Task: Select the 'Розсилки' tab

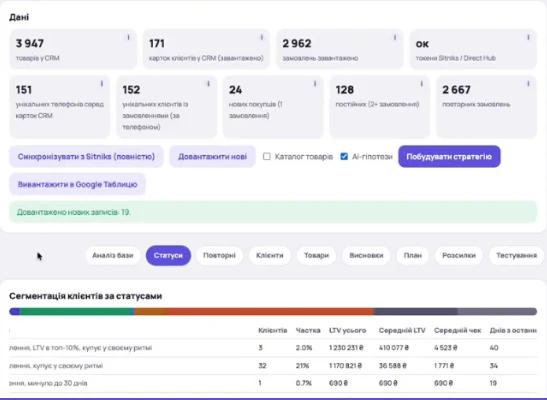Action: point(459,255)
